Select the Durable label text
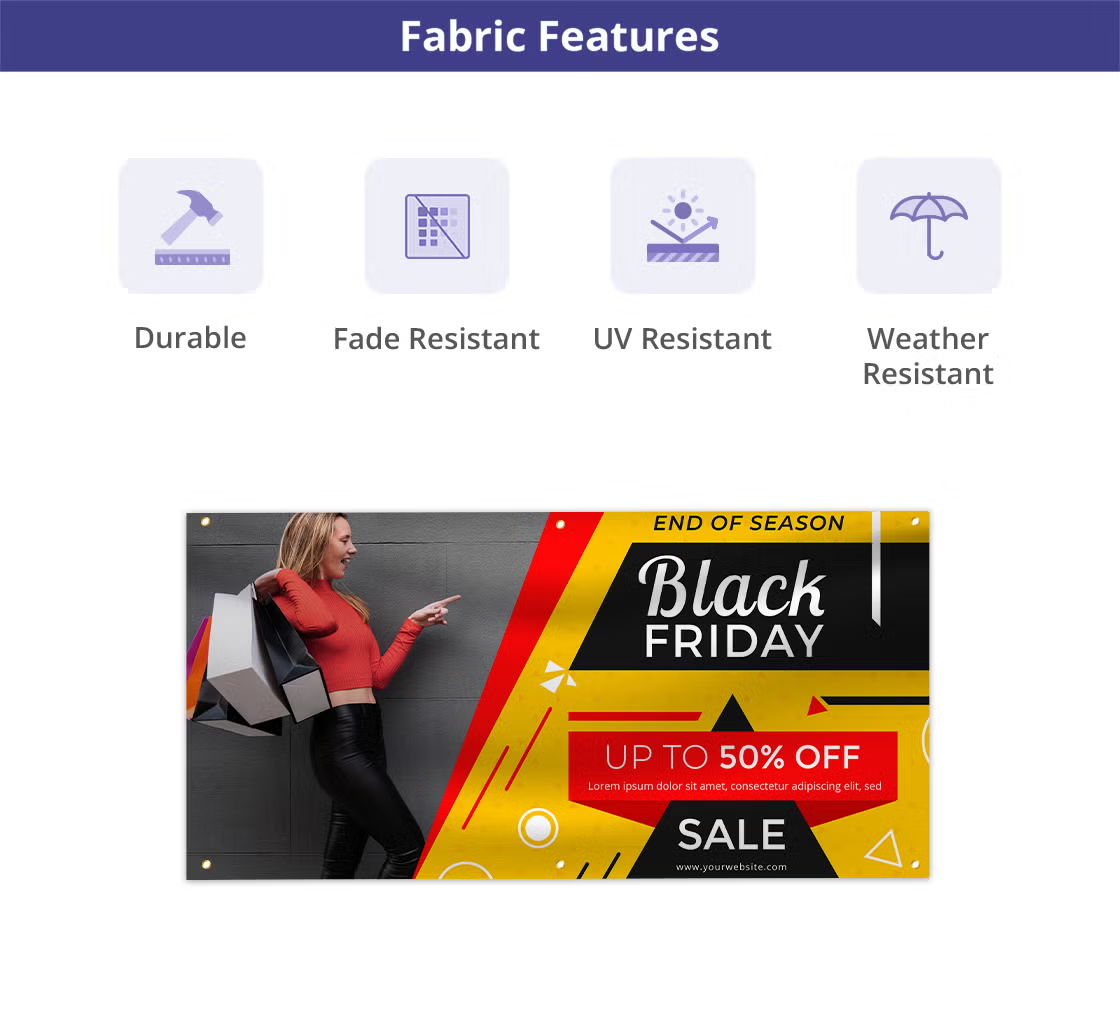The width and height of the screenshot is (1120, 1020). [190, 338]
